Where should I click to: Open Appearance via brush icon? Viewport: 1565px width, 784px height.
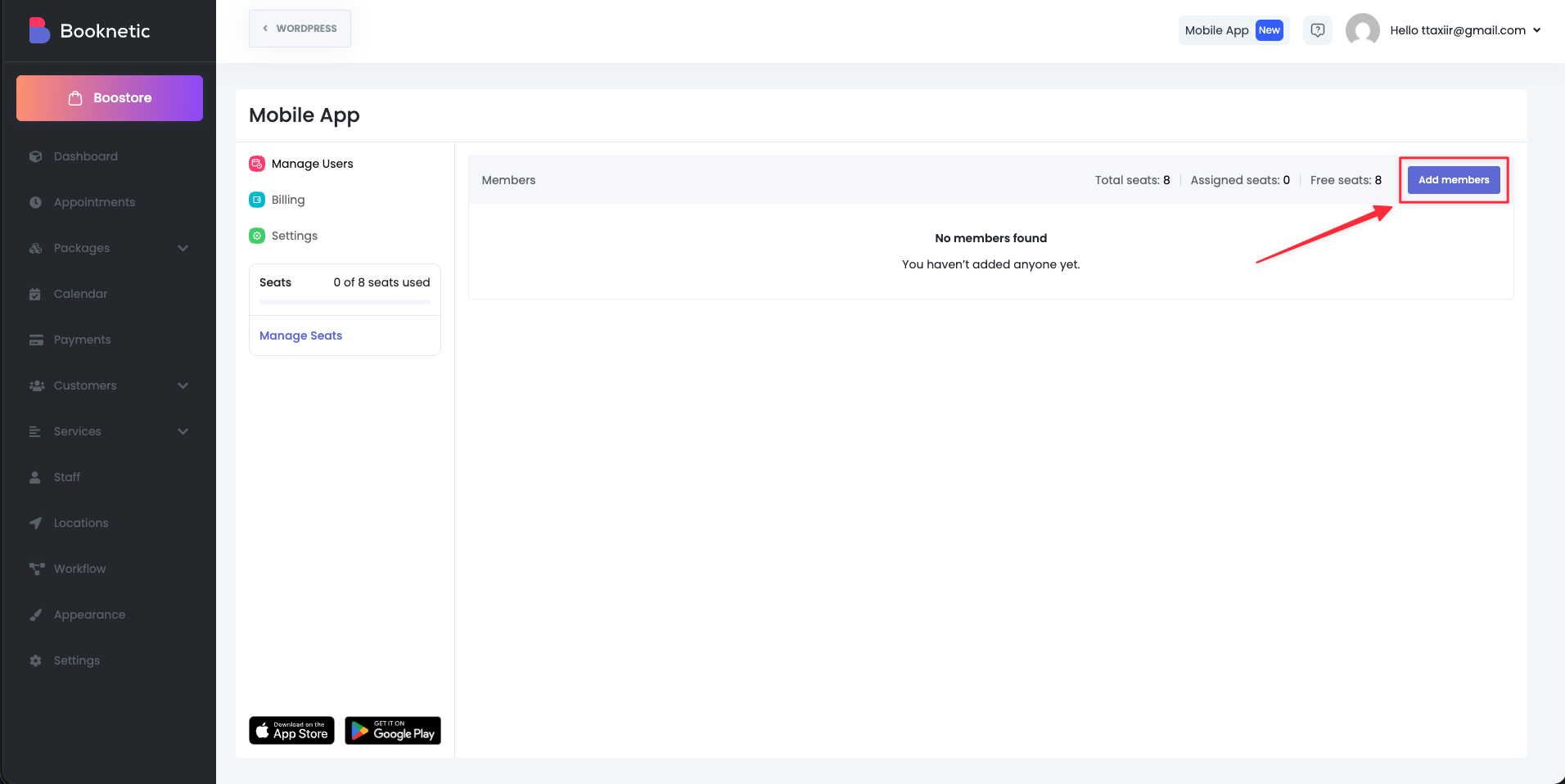(x=35, y=615)
